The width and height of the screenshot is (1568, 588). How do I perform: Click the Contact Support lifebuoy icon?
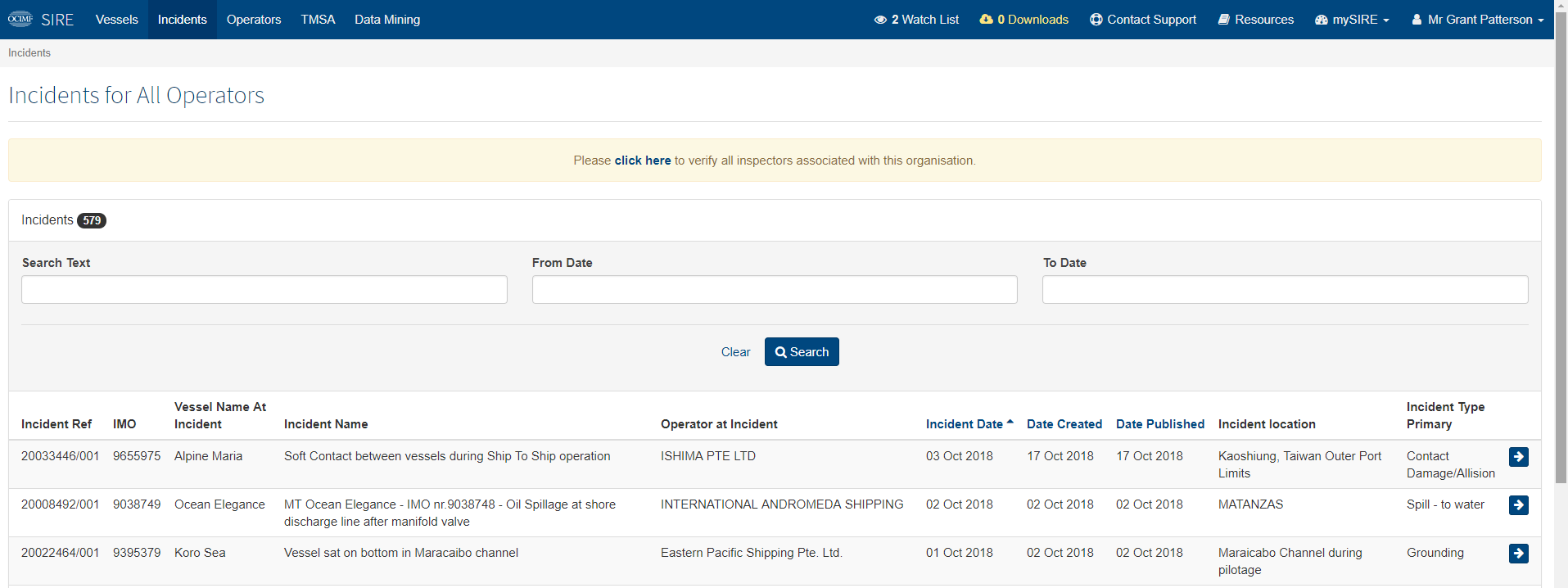1096,20
